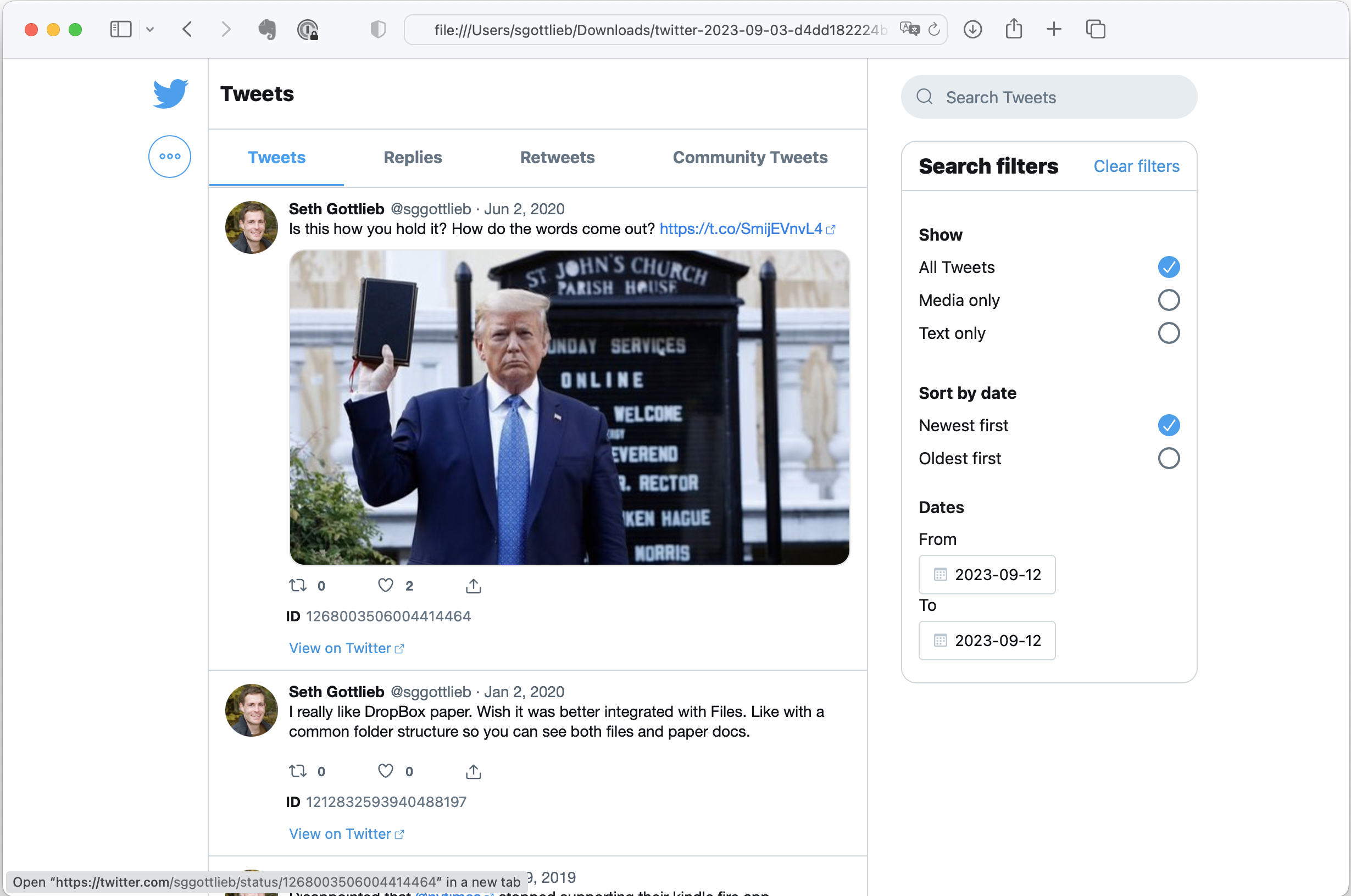The width and height of the screenshot is (1351, 896).
Task: Click the Sort by date heading
Action: tap(967, 393)
